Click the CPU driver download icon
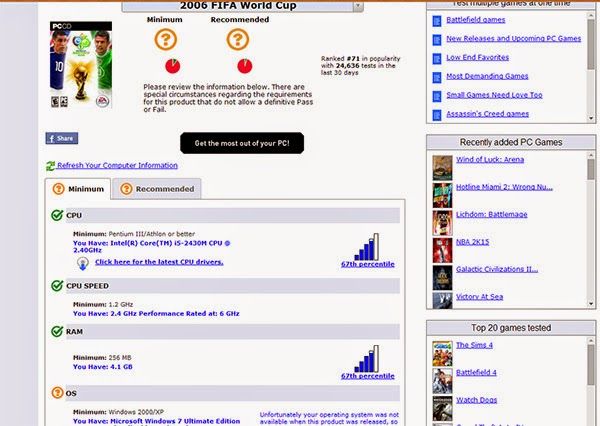 (81, 262)
